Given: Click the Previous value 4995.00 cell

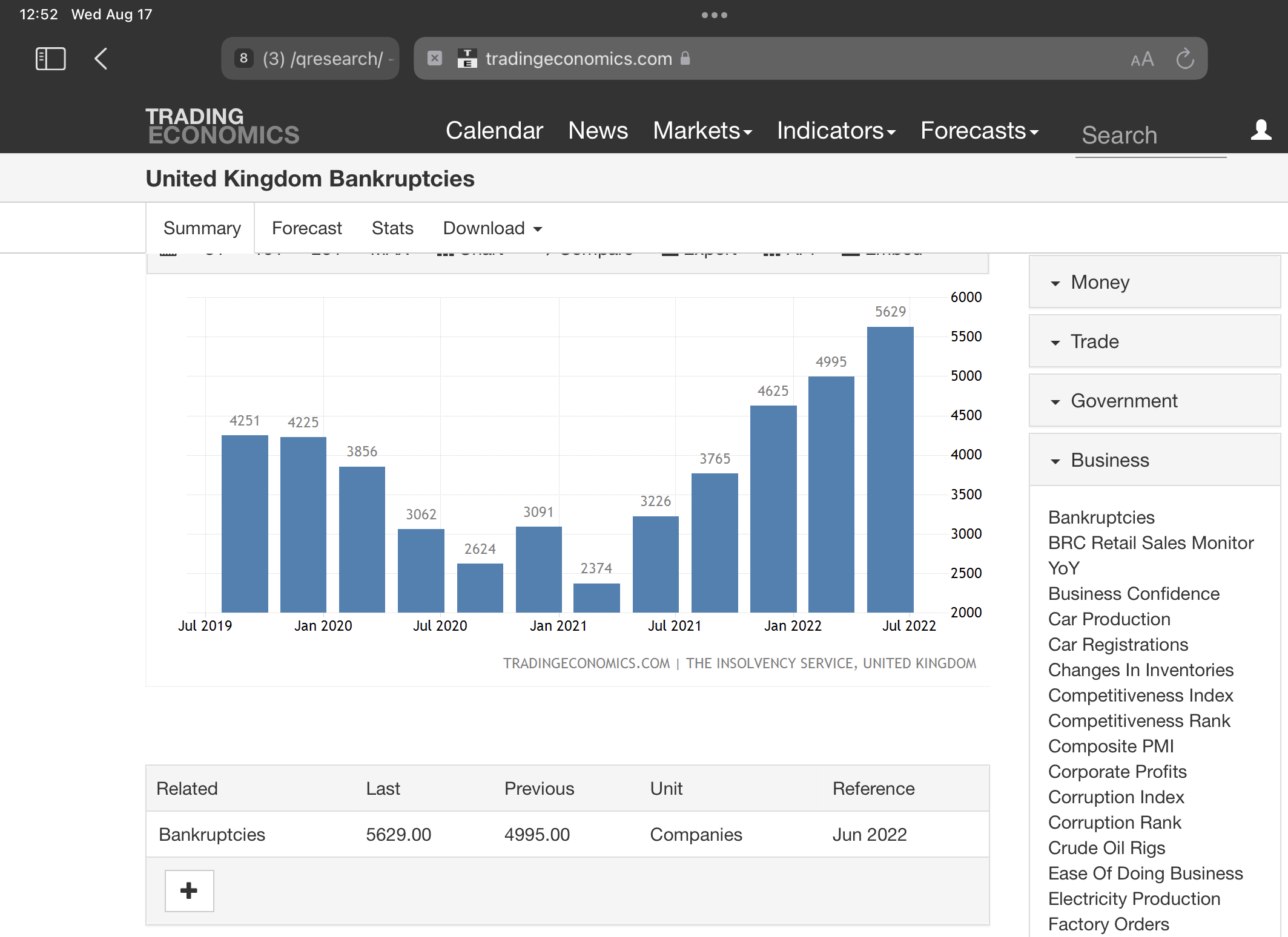Looking at the screenshot, I should 537,835.
